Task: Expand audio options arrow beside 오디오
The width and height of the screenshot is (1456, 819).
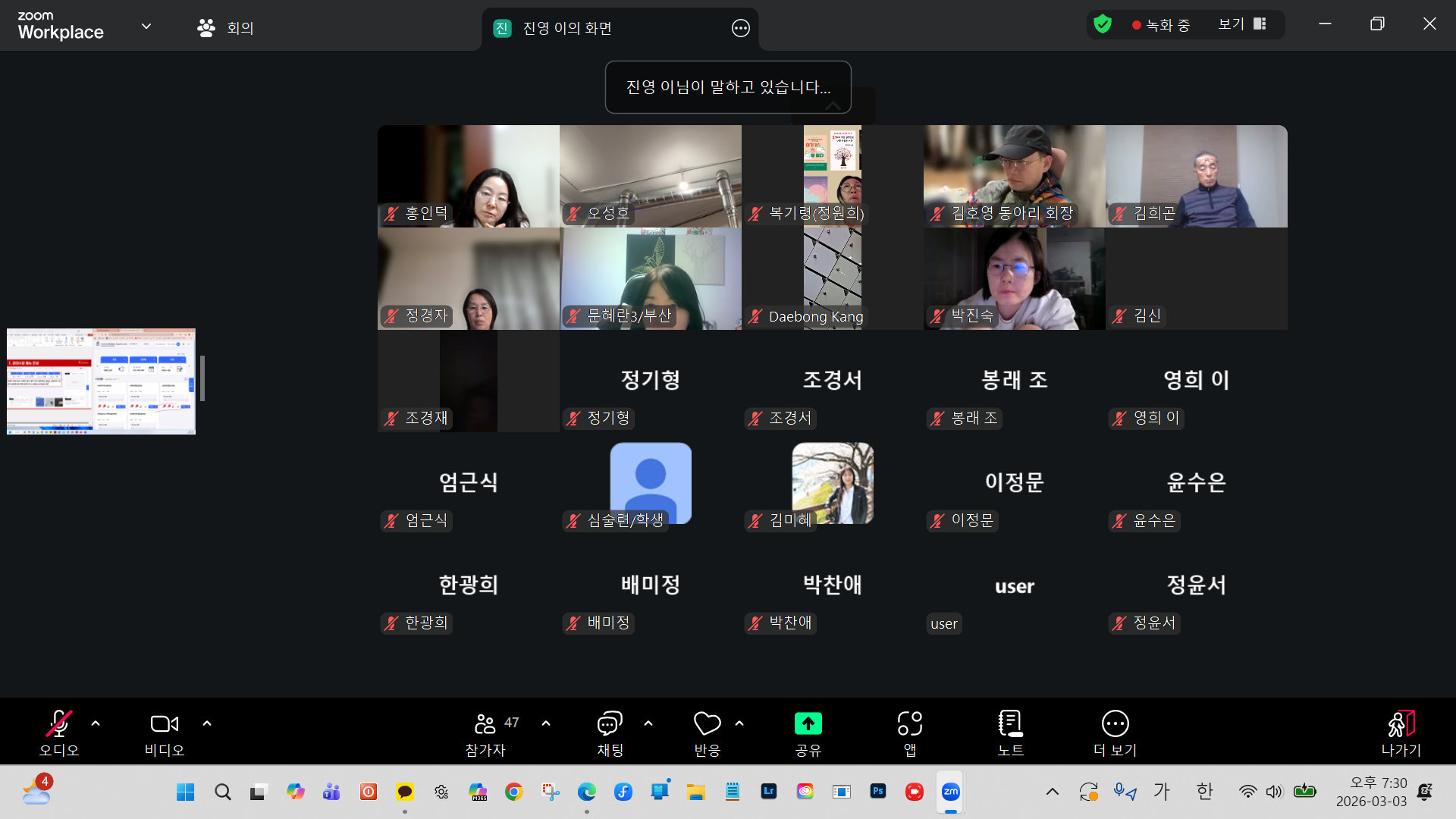Action: click(96, 723)
